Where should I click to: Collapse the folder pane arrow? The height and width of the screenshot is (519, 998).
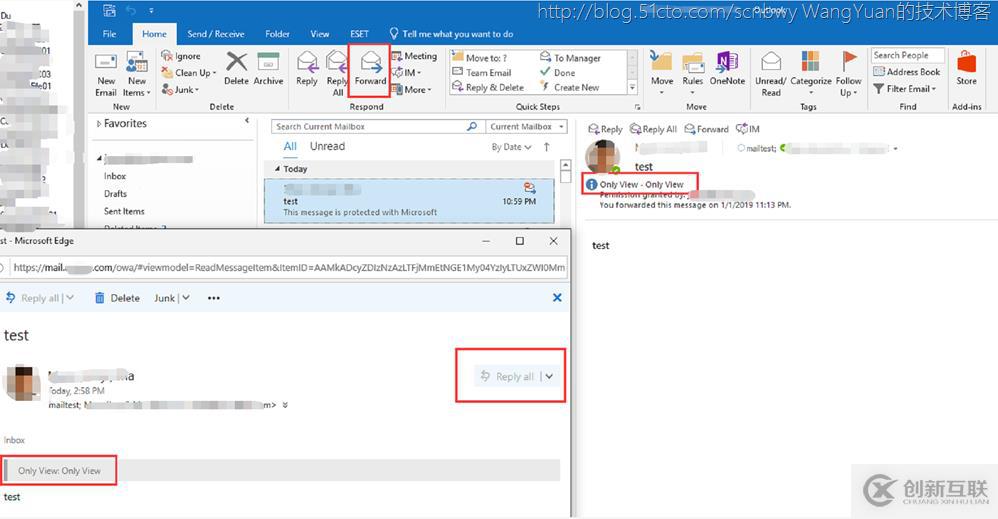pyautogui.click(x=247, y=120)
